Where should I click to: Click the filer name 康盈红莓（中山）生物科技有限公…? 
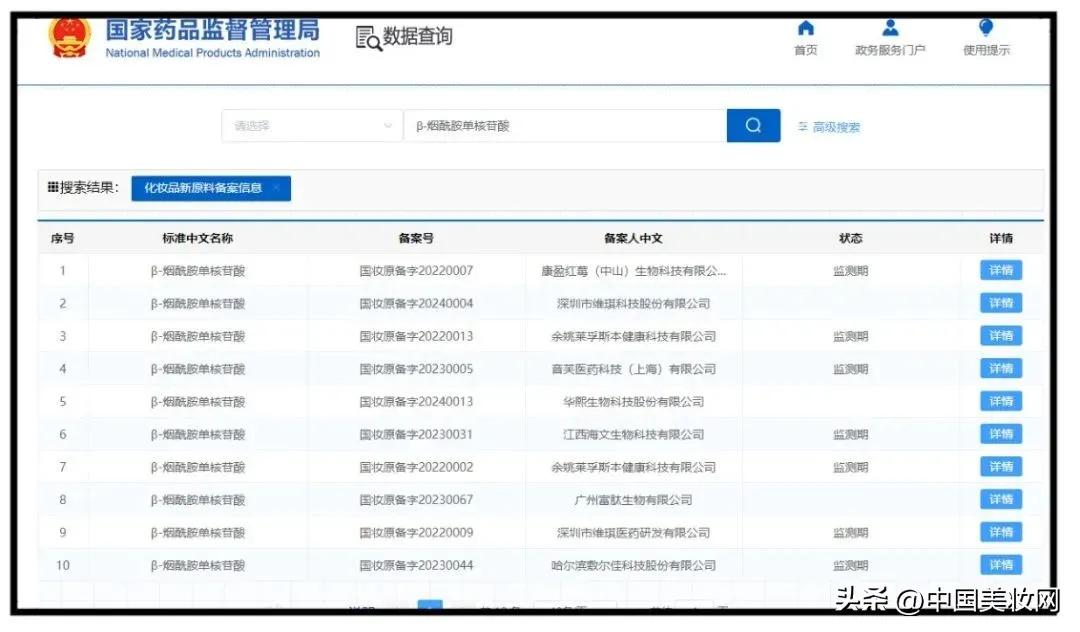pos(633,271)
